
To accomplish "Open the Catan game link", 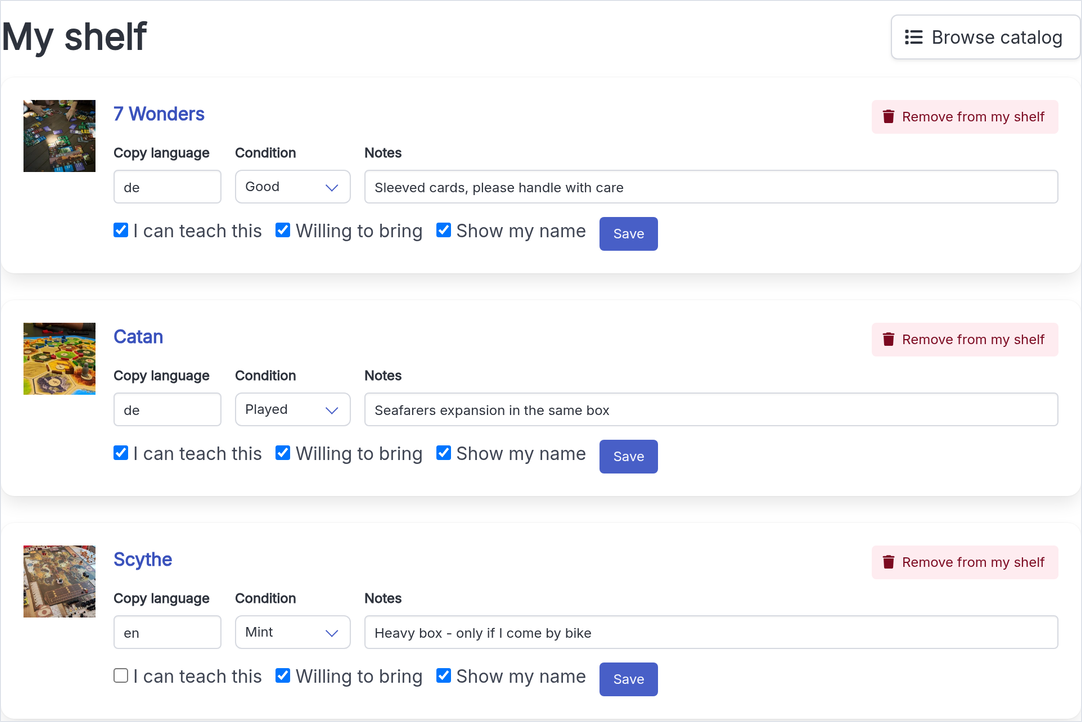I will (x=138, y=337).
